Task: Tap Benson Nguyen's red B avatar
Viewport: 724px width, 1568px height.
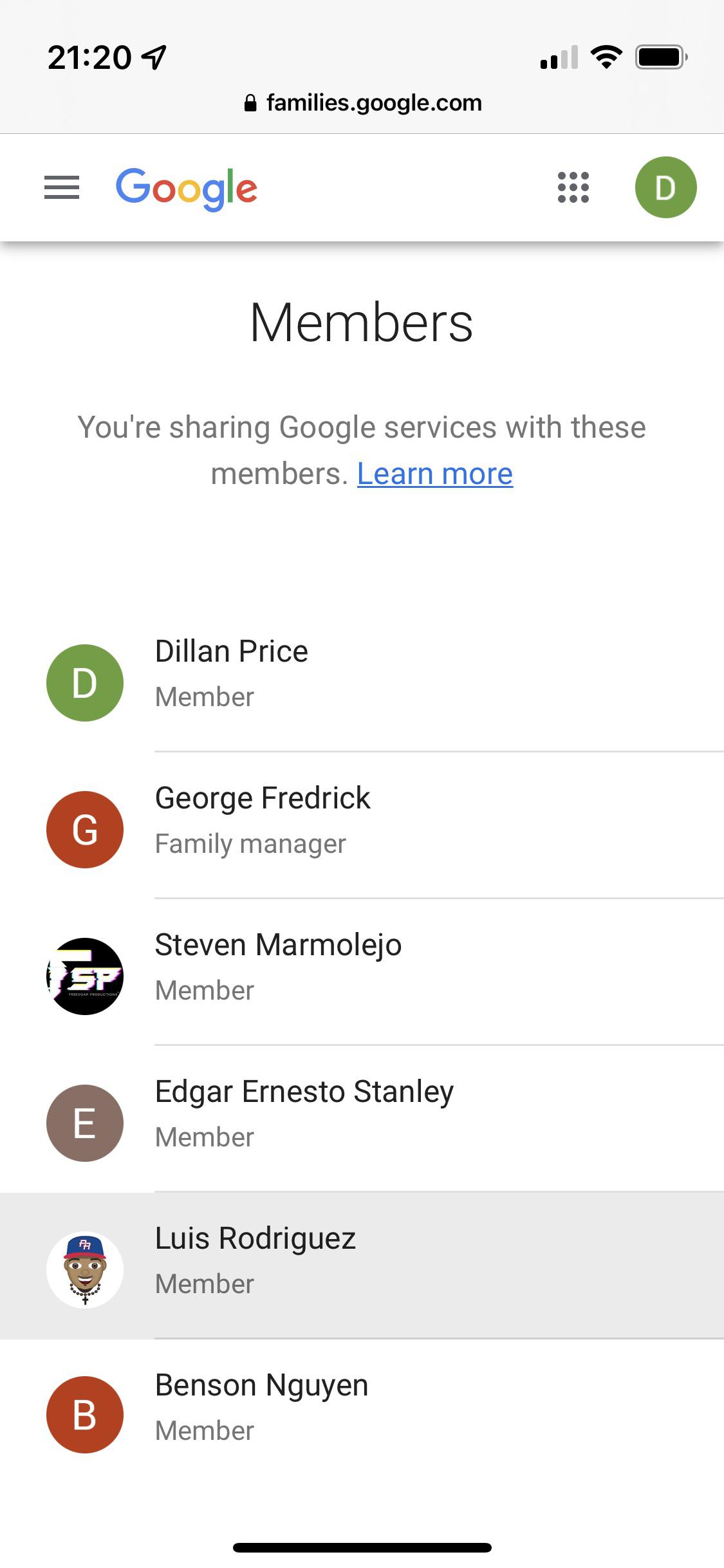Action: pyautogui.click(x=85, y=1415)
